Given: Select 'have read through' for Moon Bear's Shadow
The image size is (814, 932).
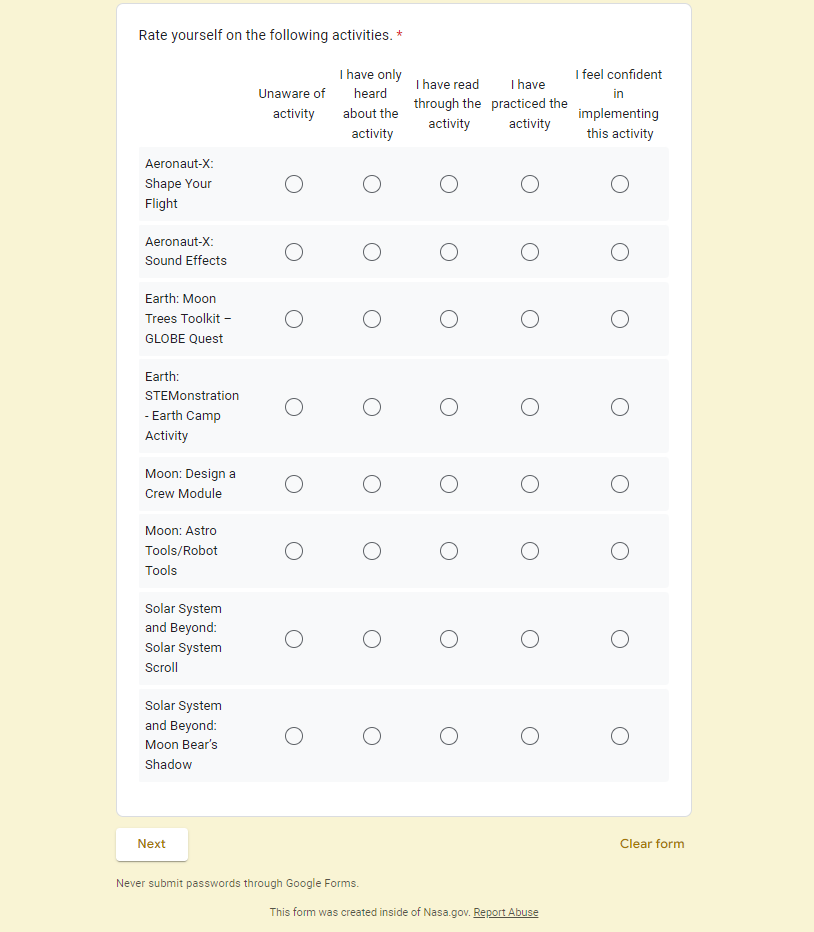Looking at the screenshot, I should (449, 736).
